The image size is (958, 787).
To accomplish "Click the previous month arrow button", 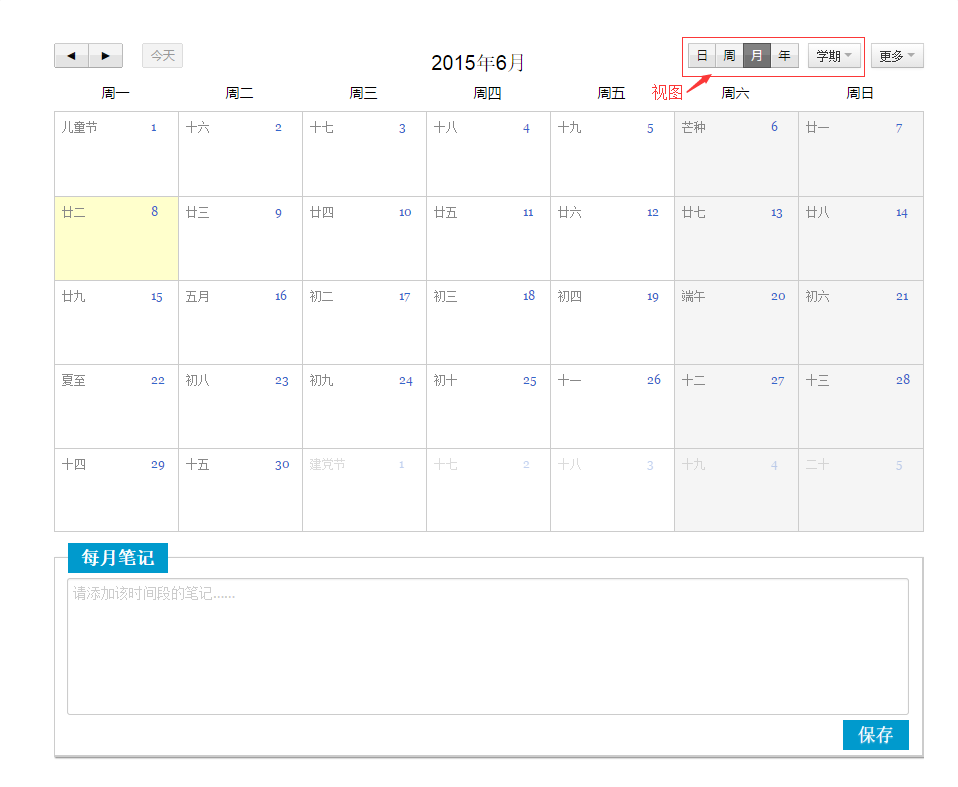I will pyautogui.click(x=71, y=56).
